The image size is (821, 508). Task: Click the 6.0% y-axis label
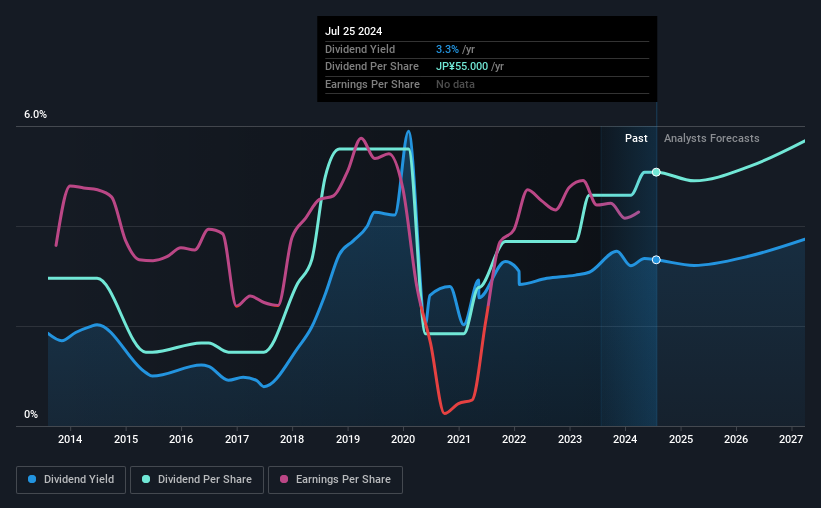point(35,115)
